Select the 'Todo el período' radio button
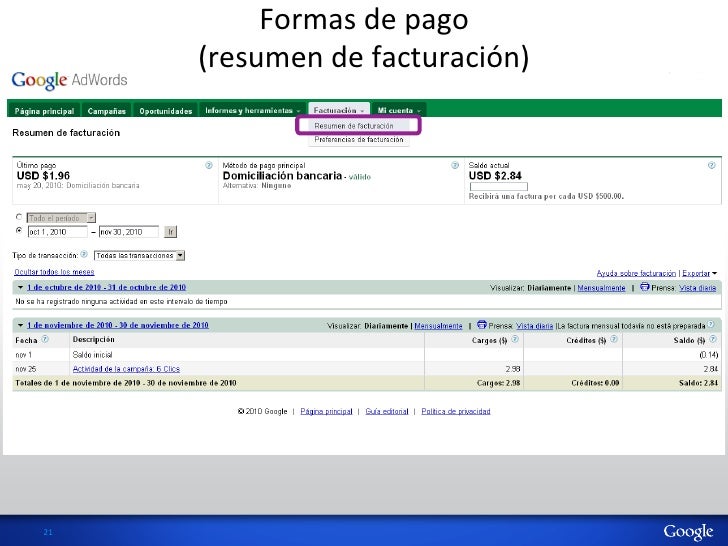728x546 pixels. coord(19,217)
